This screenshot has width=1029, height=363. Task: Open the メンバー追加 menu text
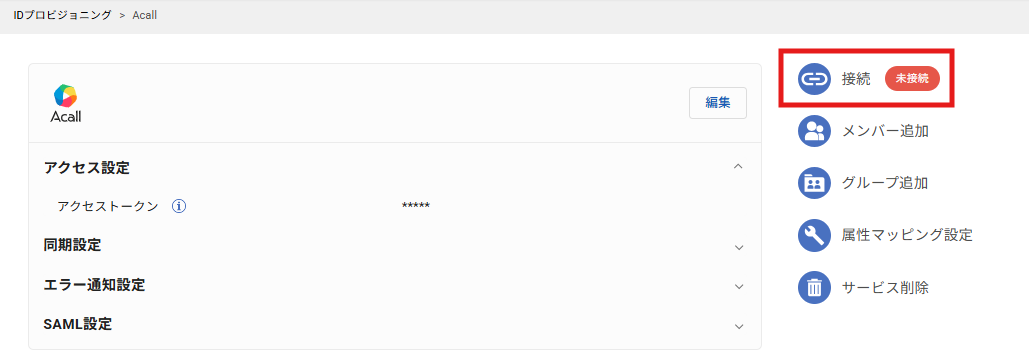[885, 131]
